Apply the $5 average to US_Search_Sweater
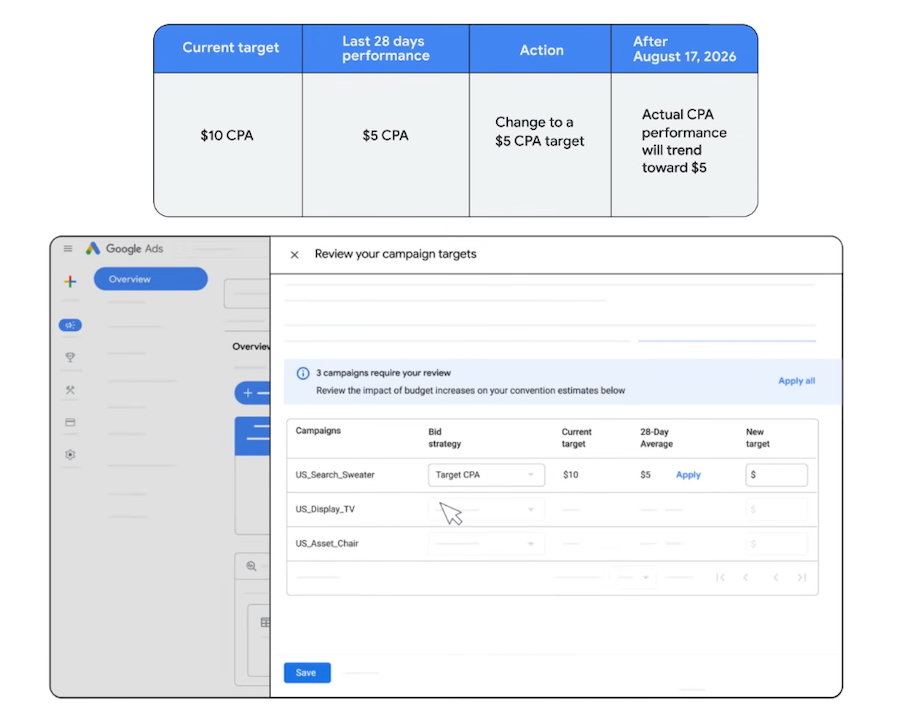 tap(688, 475)
